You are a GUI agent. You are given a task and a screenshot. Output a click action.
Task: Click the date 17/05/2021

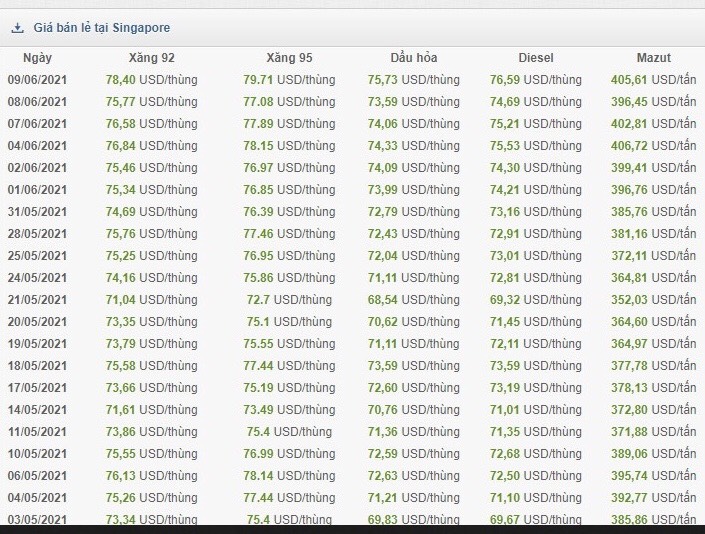(37, 388)
